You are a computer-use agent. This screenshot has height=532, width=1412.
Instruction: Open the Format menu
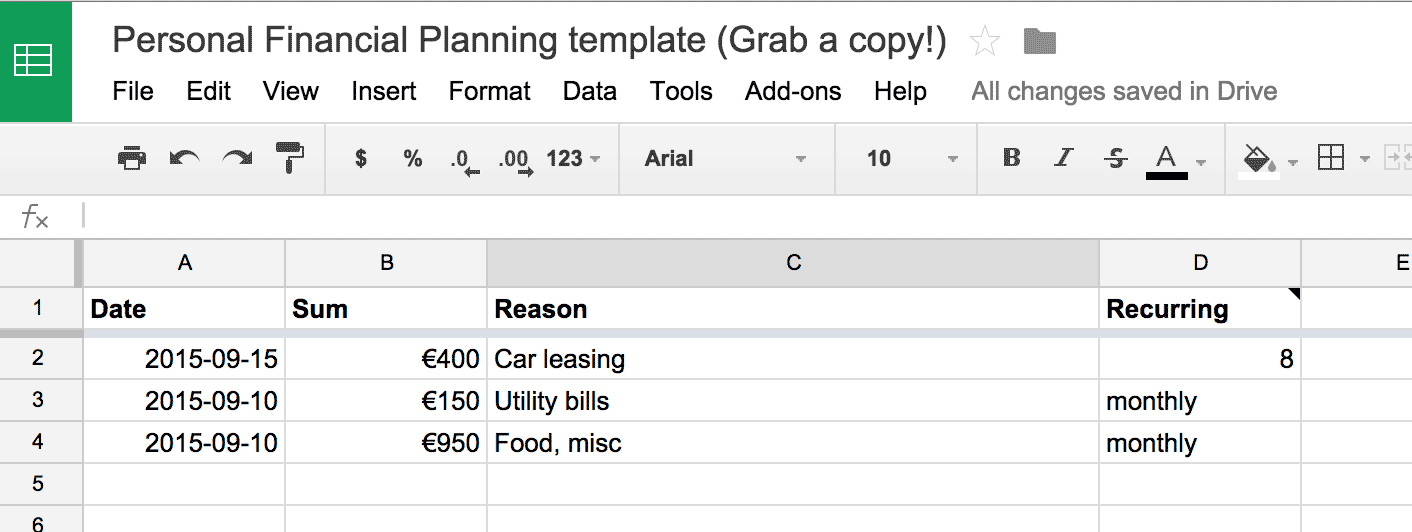489,92
